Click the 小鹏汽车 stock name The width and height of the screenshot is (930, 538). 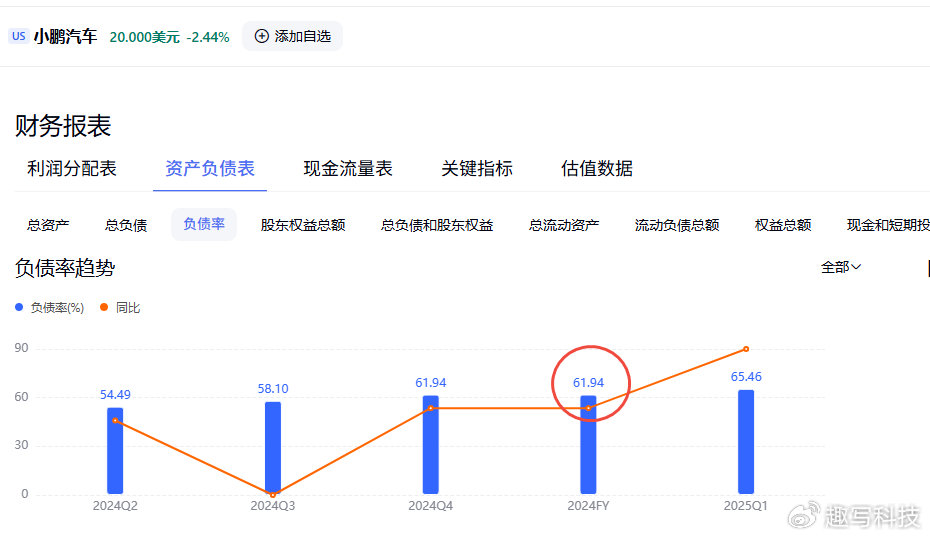point(65,37)
